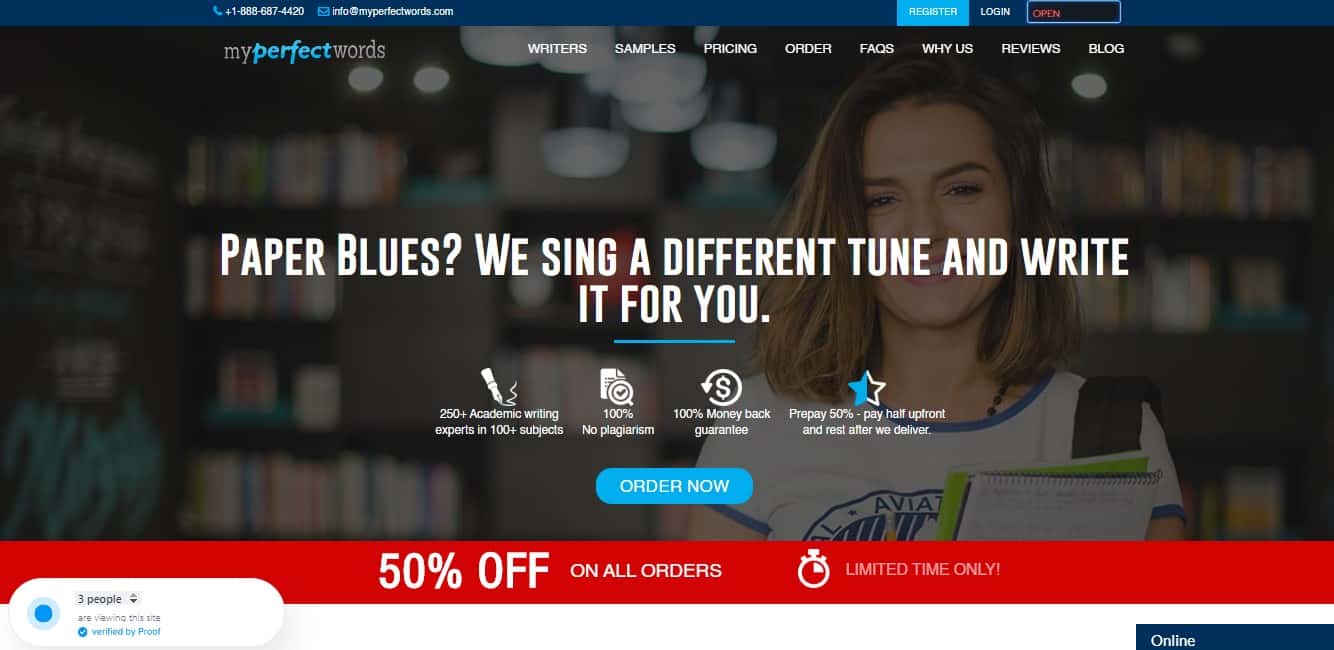Expand the Online chat widget

[x=1234, y=638]
